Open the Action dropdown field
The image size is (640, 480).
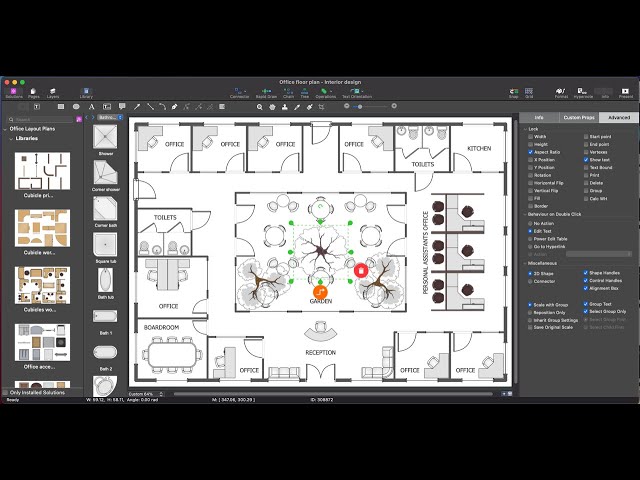coord(599,254)
